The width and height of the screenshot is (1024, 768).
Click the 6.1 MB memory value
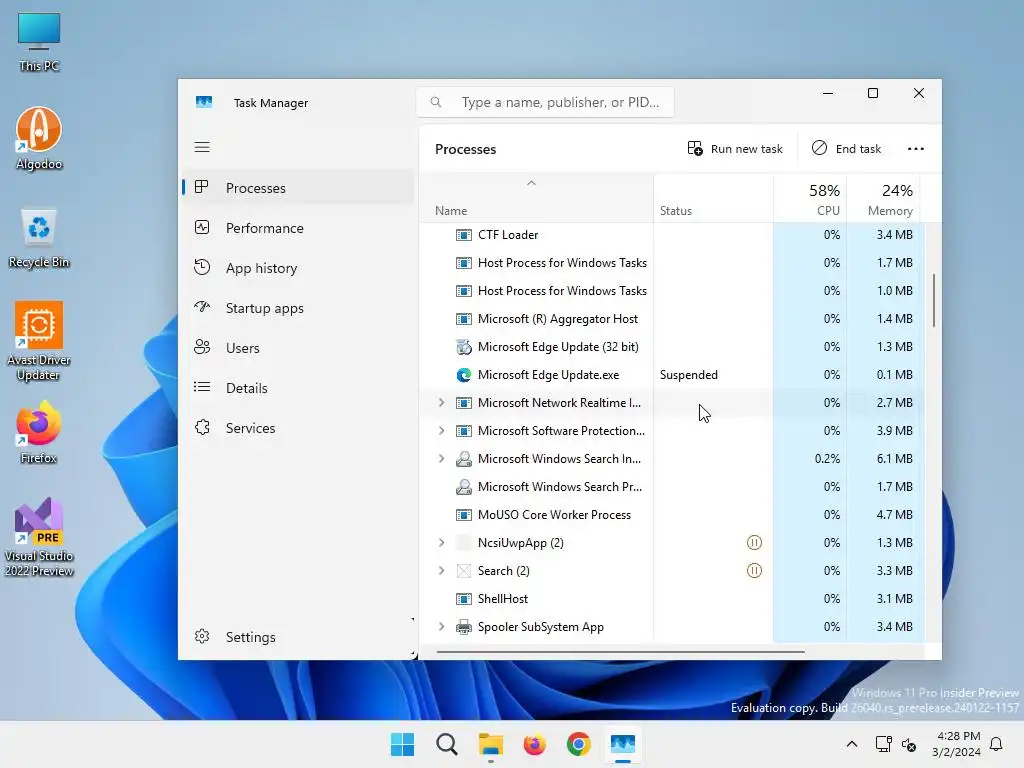(x=894, y=459)
